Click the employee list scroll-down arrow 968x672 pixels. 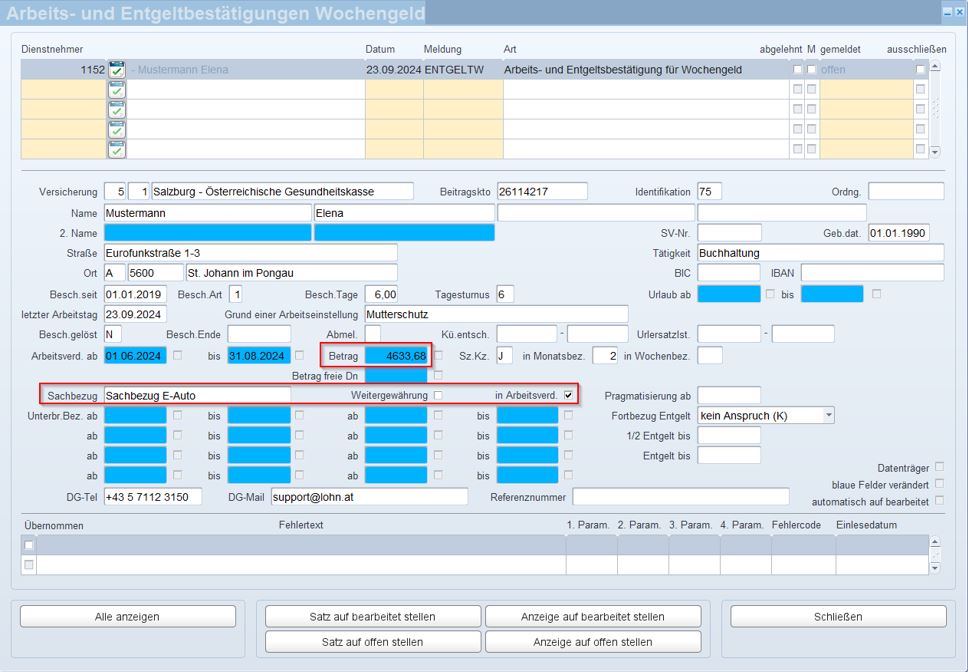[935, 152]
